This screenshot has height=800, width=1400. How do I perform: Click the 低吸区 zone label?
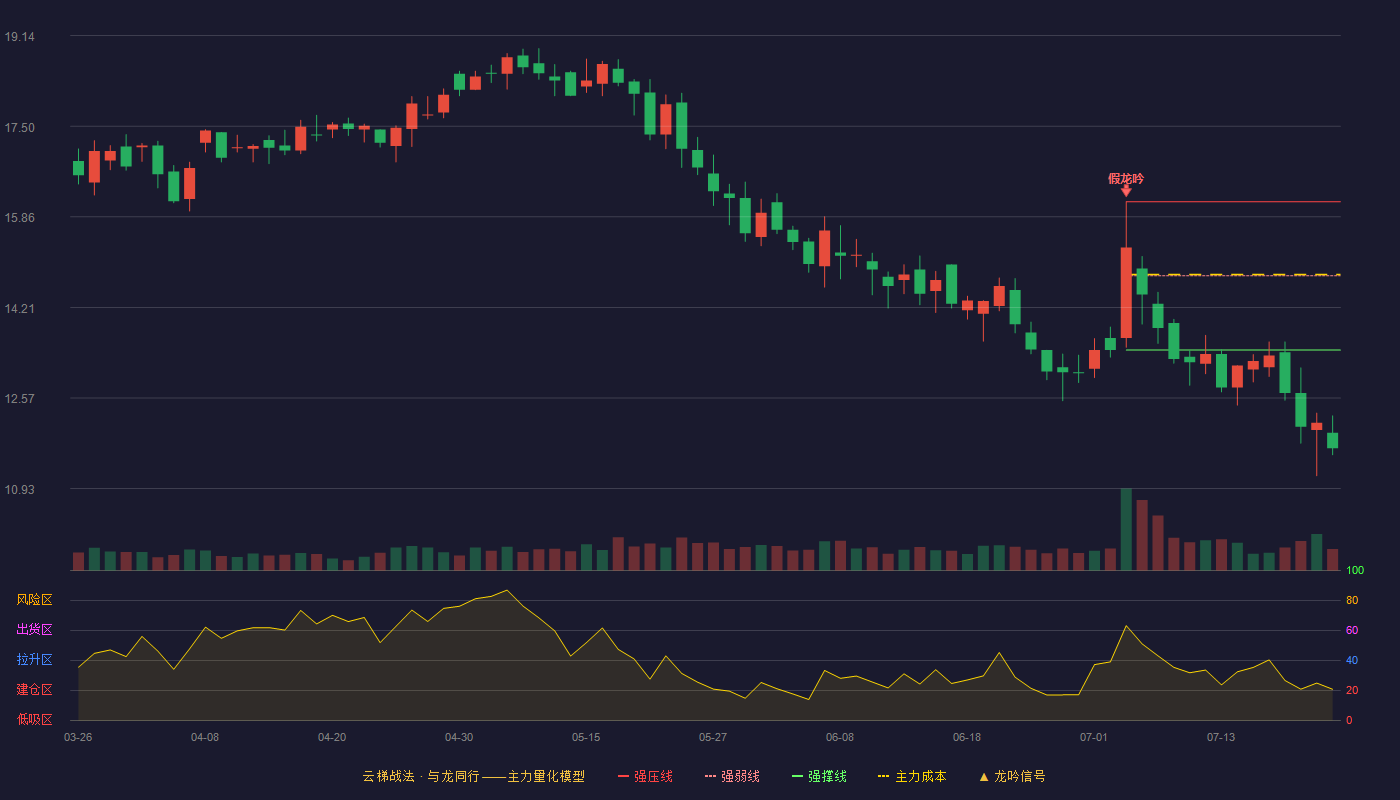[x=34, y=719]
